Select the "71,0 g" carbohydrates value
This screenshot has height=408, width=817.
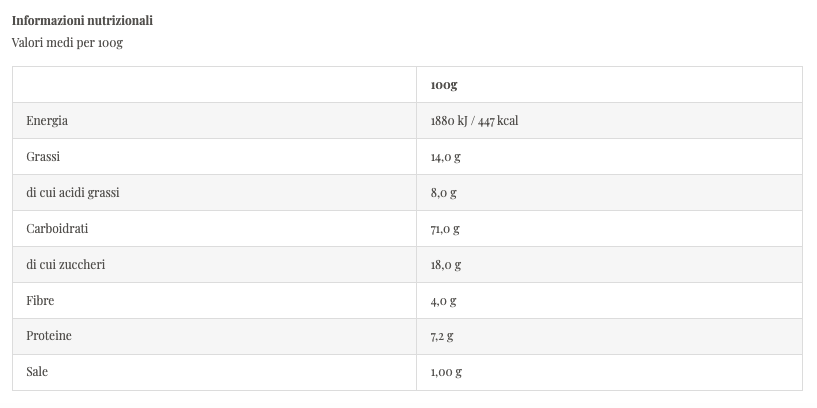pyautogui.click(x=445, y=229)
